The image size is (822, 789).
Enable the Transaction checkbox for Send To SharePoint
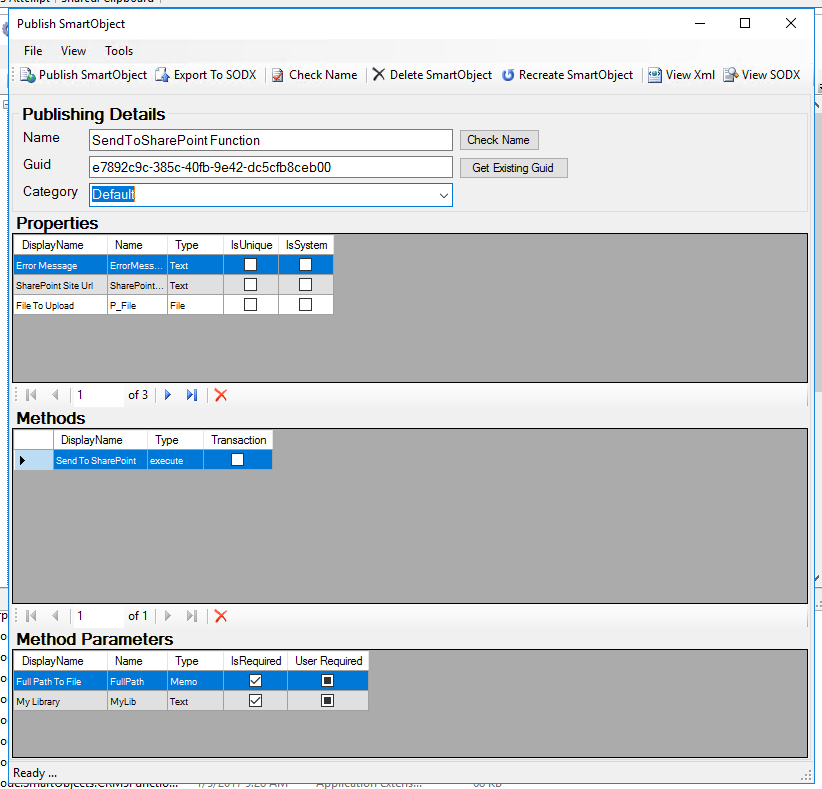click(236, 460)
